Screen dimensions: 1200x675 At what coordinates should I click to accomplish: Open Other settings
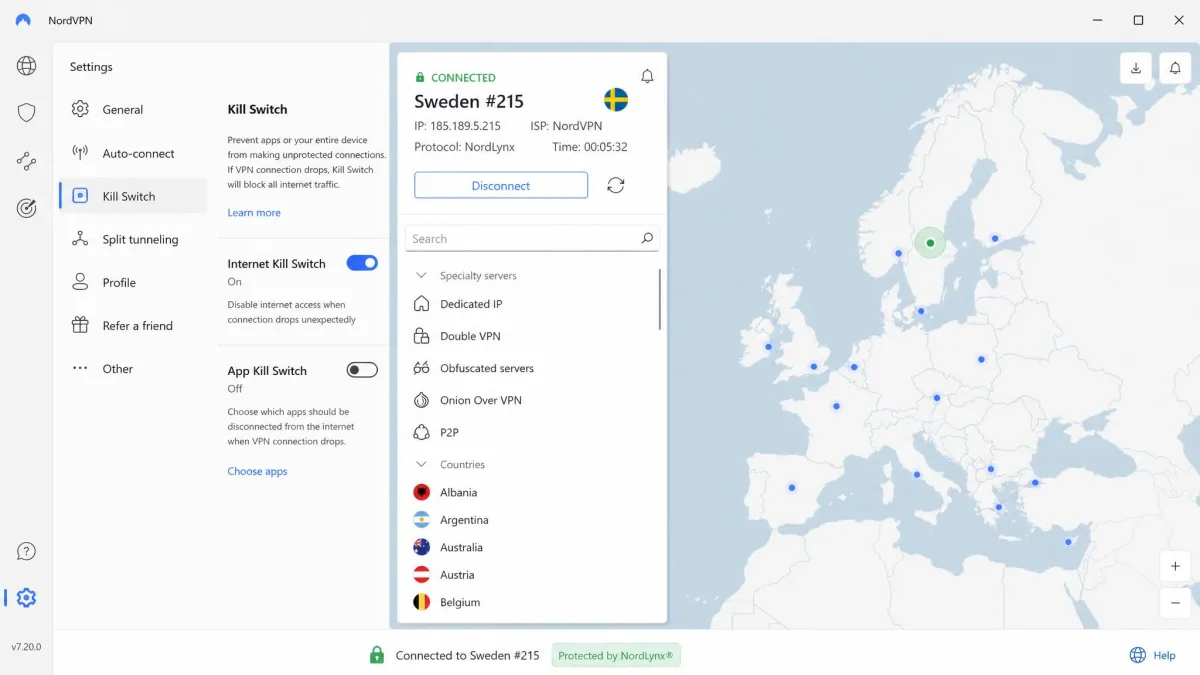coord(133,368)
